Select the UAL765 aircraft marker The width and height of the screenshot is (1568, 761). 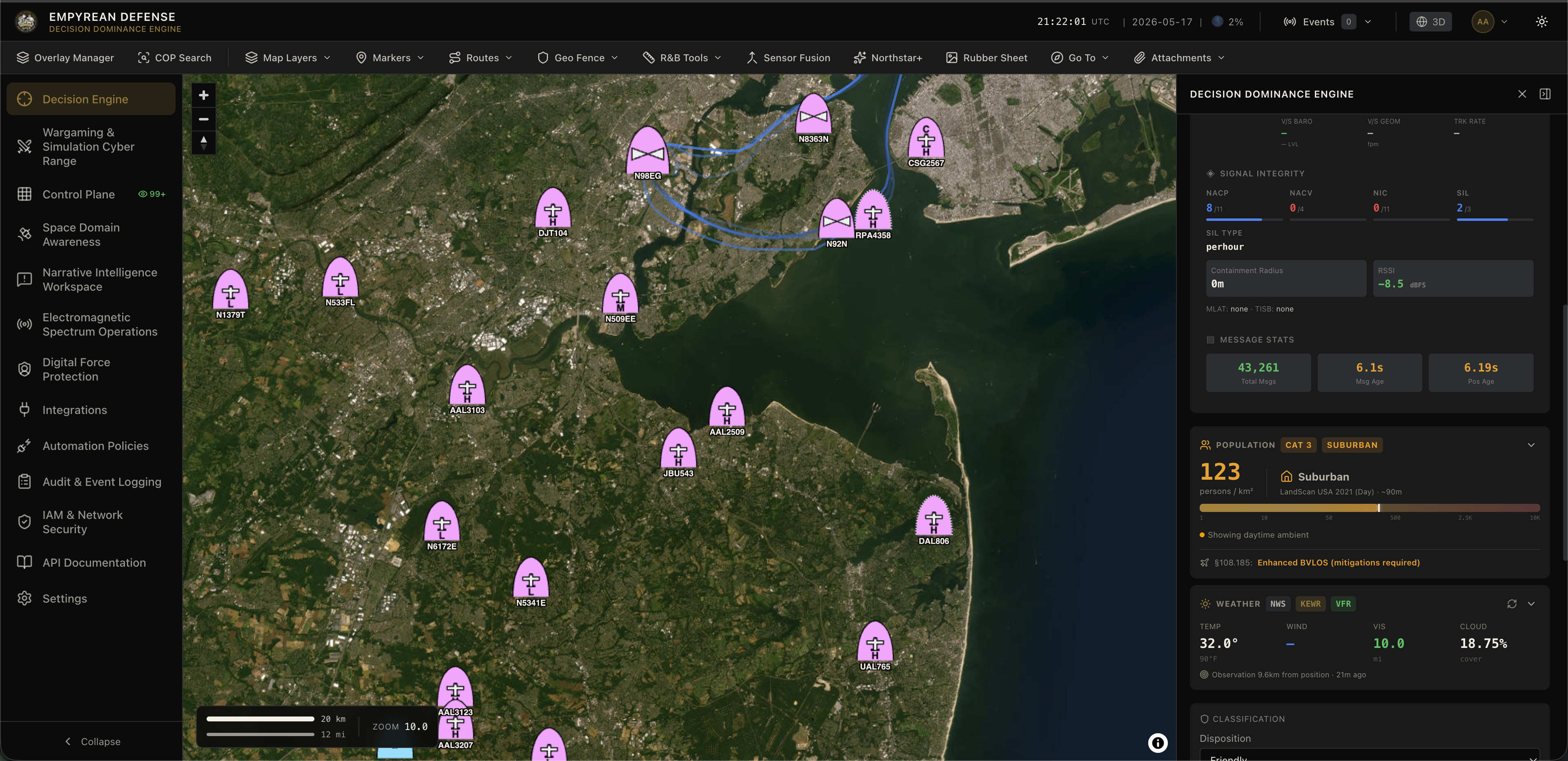coord(875,645)
